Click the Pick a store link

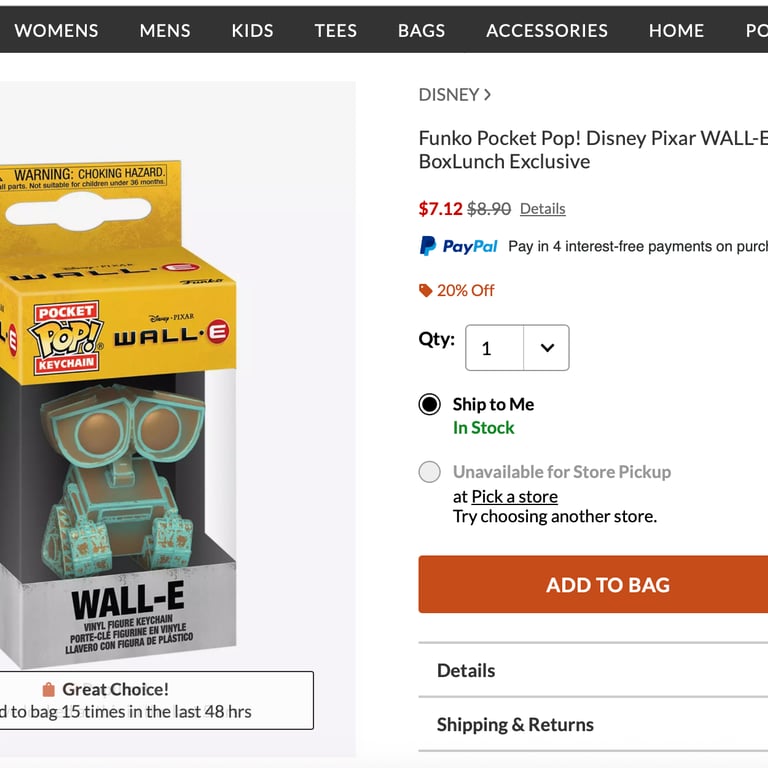(x=514, y=497)
